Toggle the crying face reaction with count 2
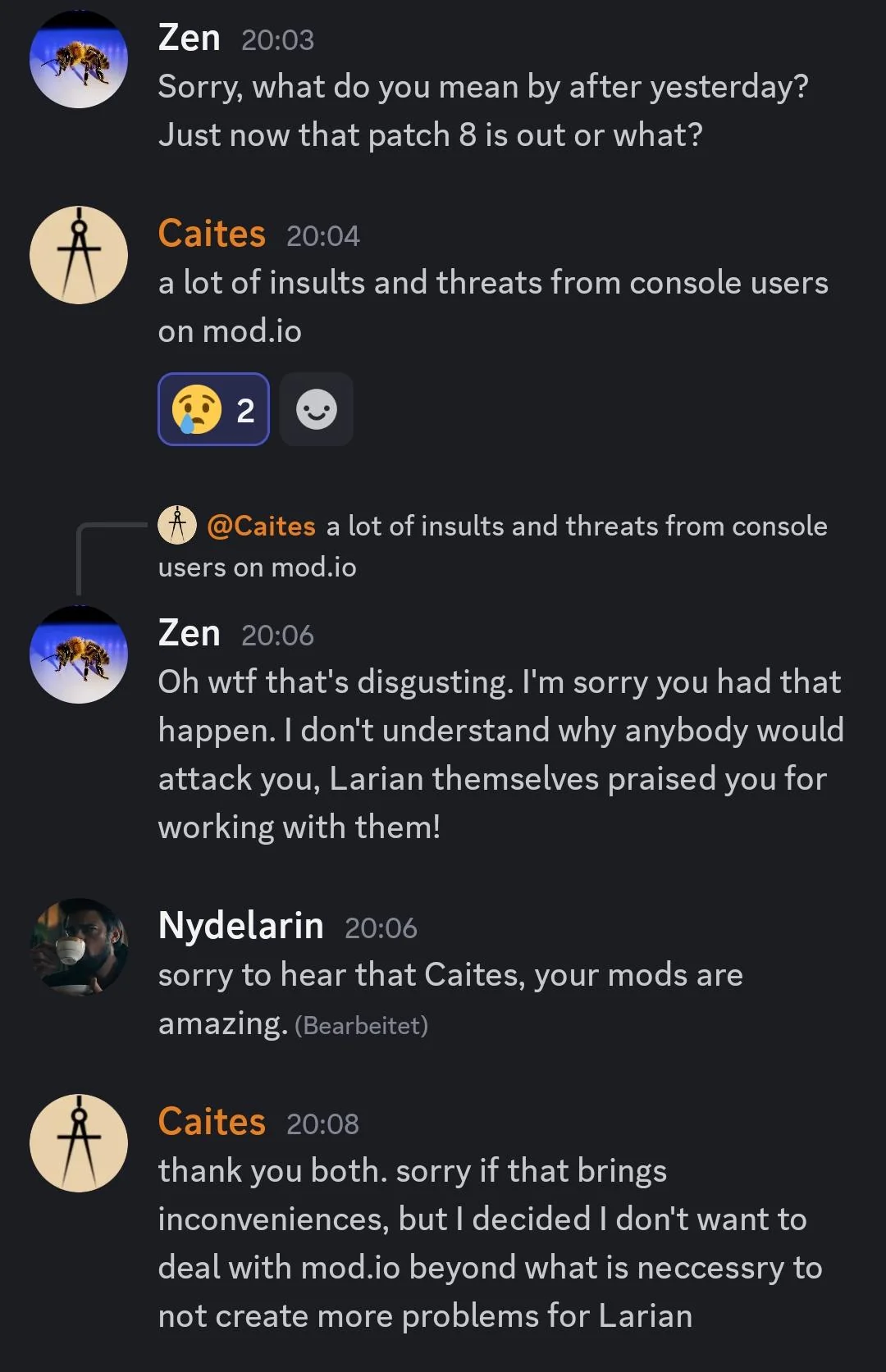886x1372 pixels. coord(213,409)
